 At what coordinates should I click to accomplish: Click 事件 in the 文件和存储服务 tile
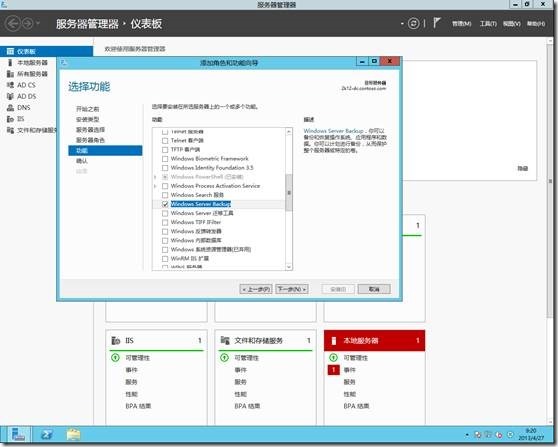point(241,370)
